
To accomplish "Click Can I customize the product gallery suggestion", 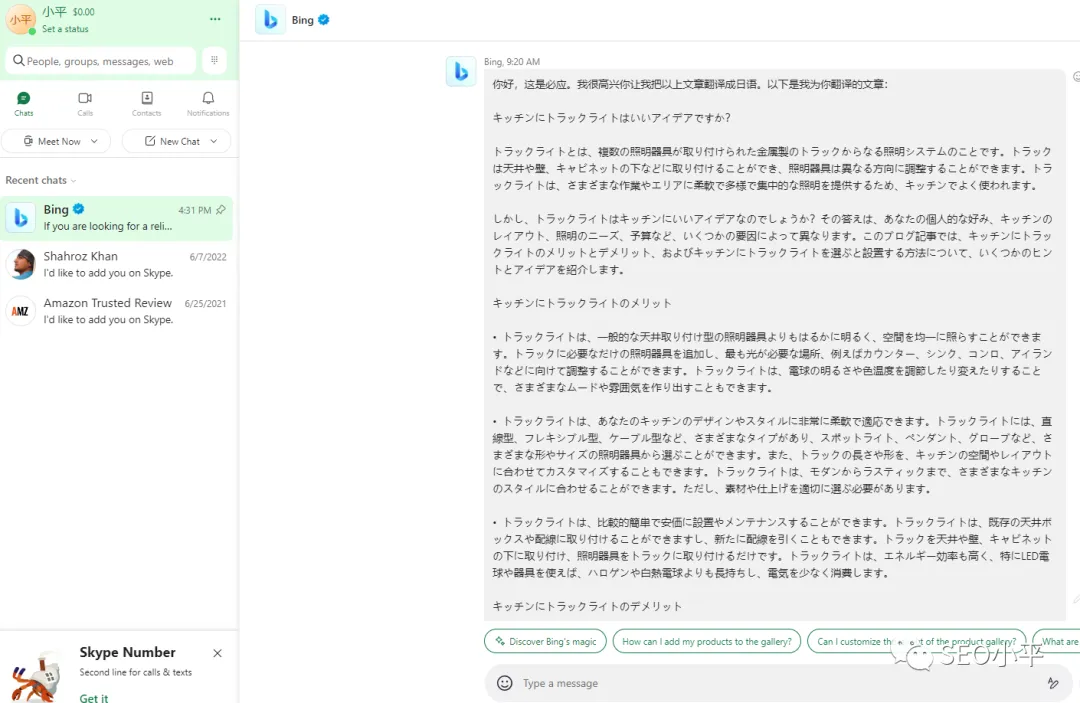I will pos(917,641).
